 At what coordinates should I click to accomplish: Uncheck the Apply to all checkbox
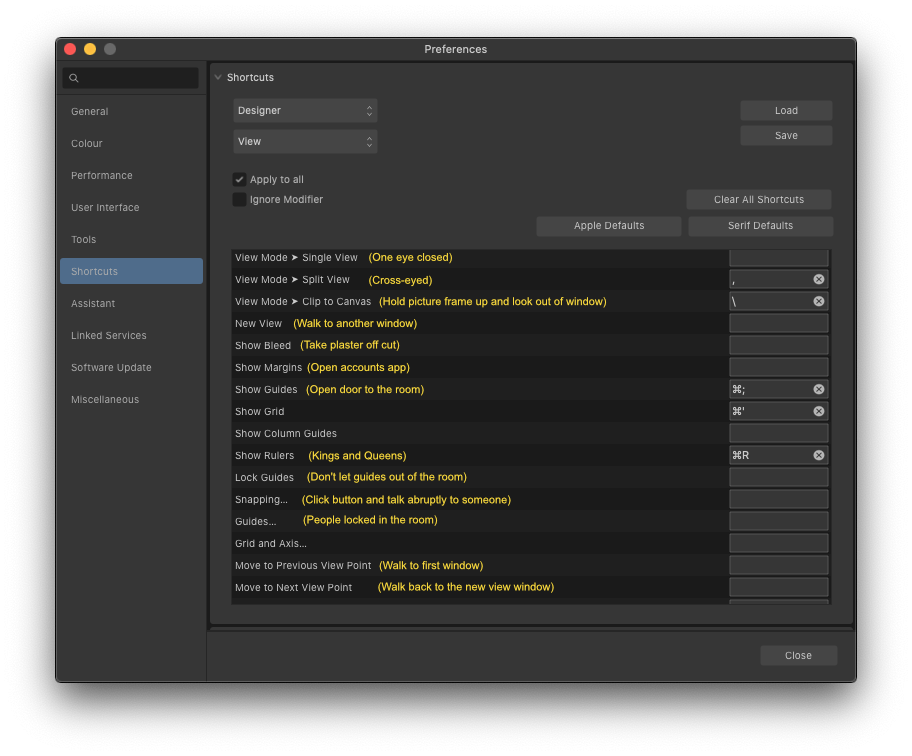(x=239, y=179)
